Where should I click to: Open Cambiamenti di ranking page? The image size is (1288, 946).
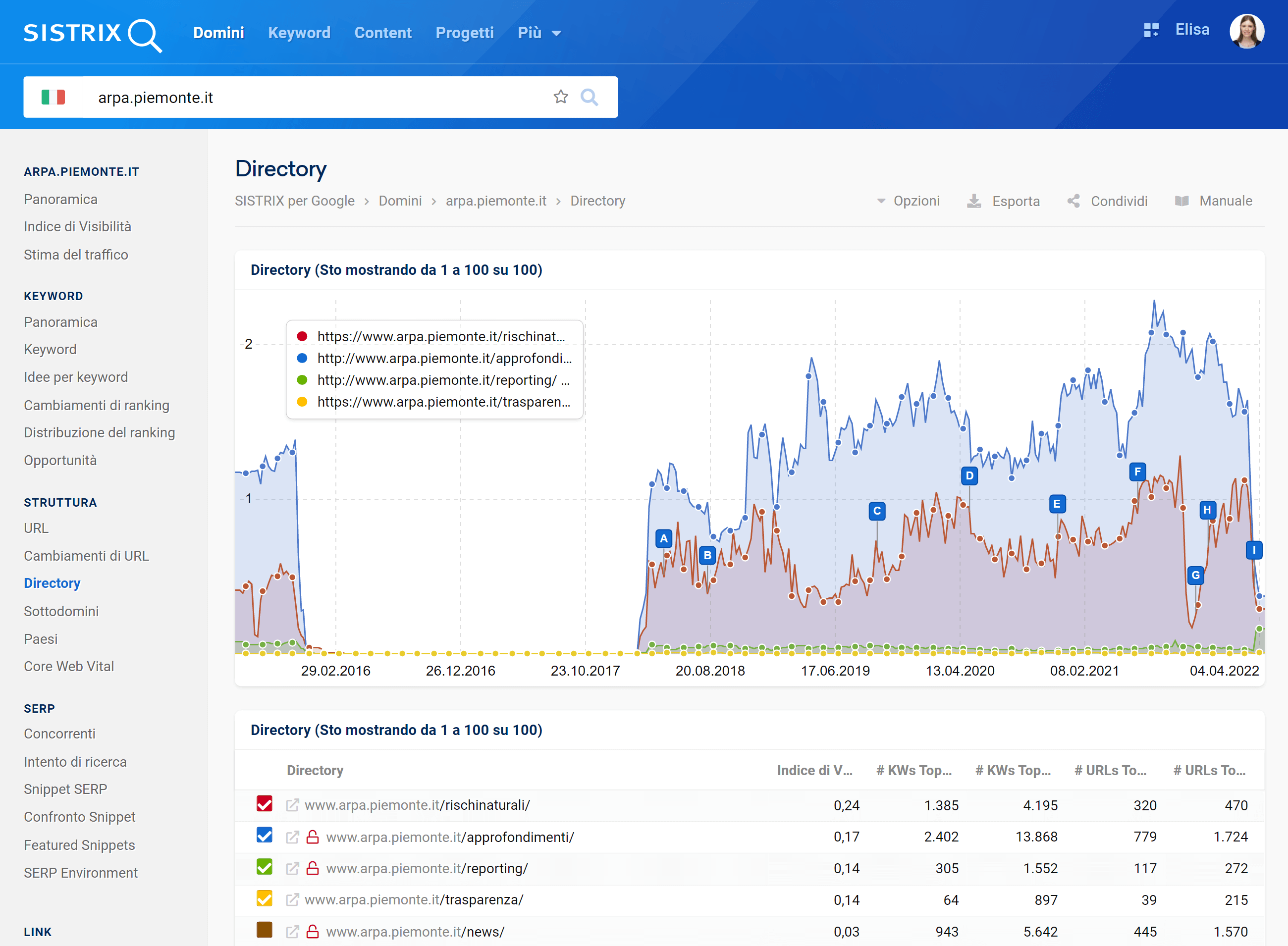pos(96,406)
